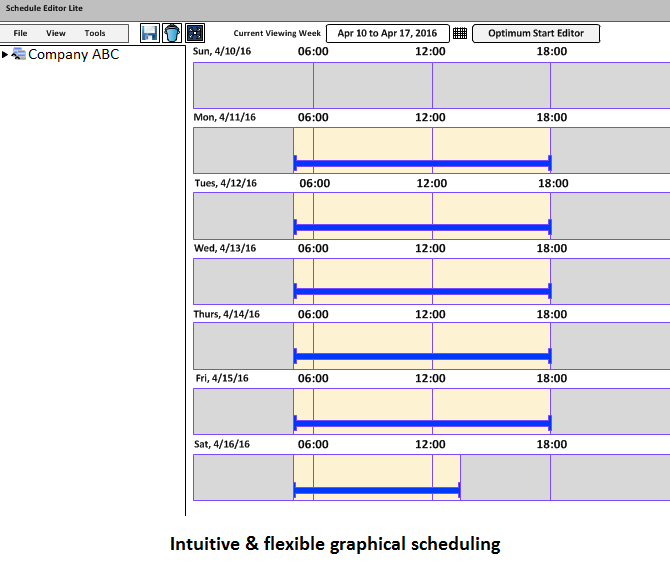Click Thursday's blue schedule bar
This screenshot has height=564, width=670.
[x=422, y=356]
